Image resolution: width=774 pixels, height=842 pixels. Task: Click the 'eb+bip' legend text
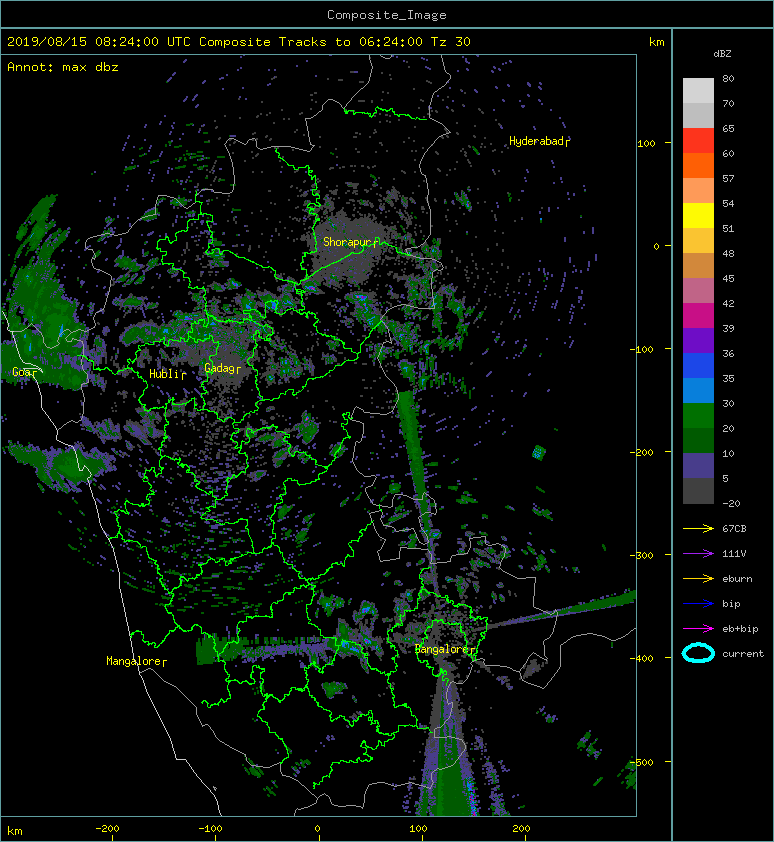[x=740, y=629]
